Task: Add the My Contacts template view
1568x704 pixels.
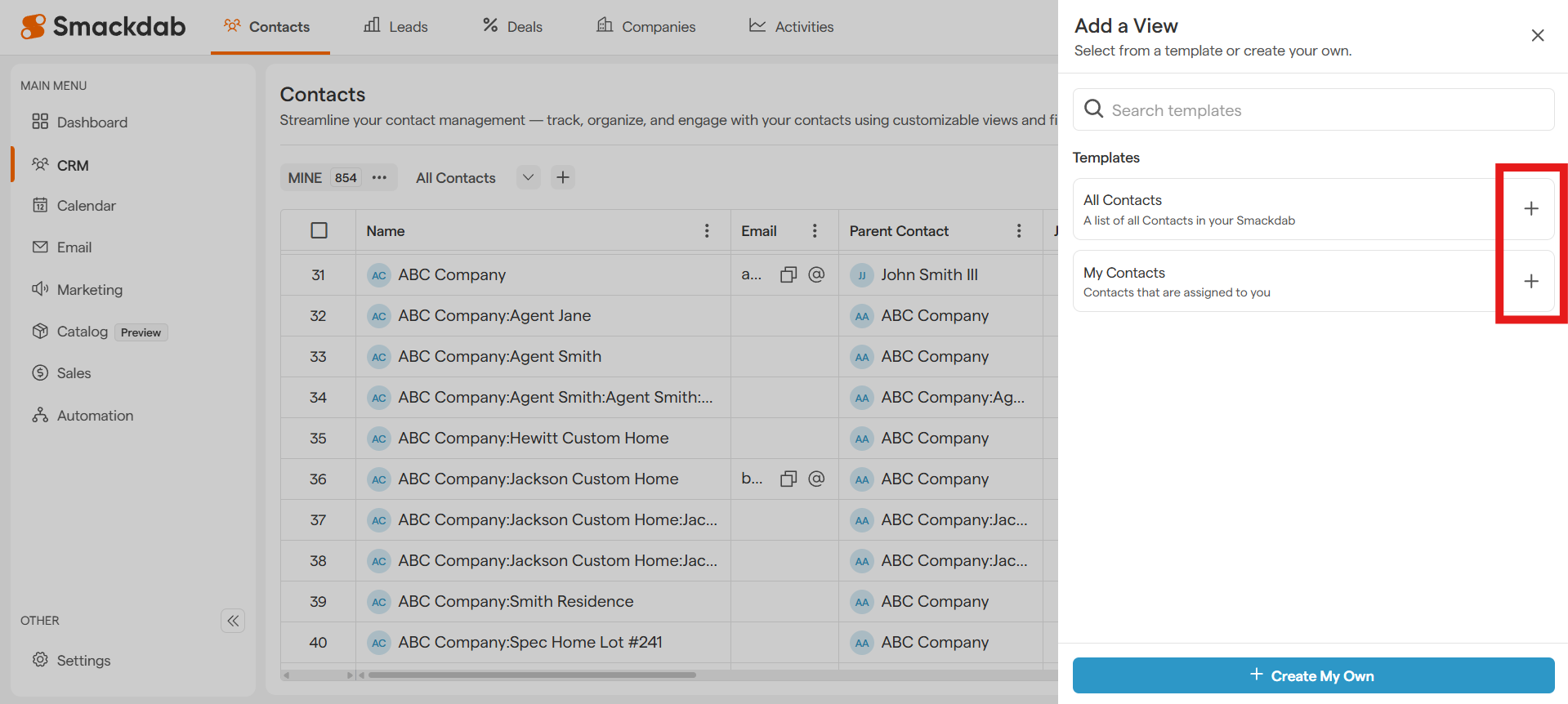Action: (1530, 282)
